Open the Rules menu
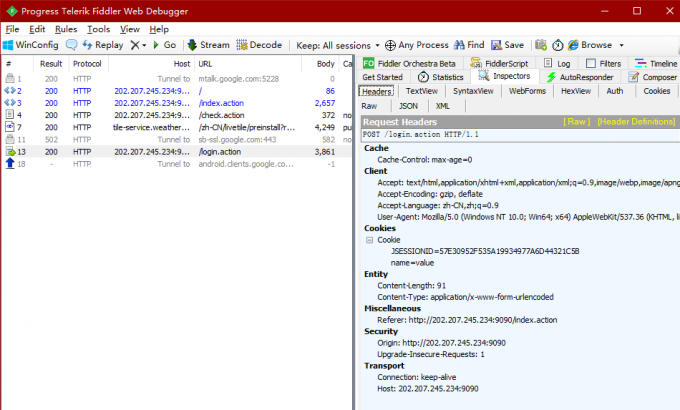 [x=66, y=29]
